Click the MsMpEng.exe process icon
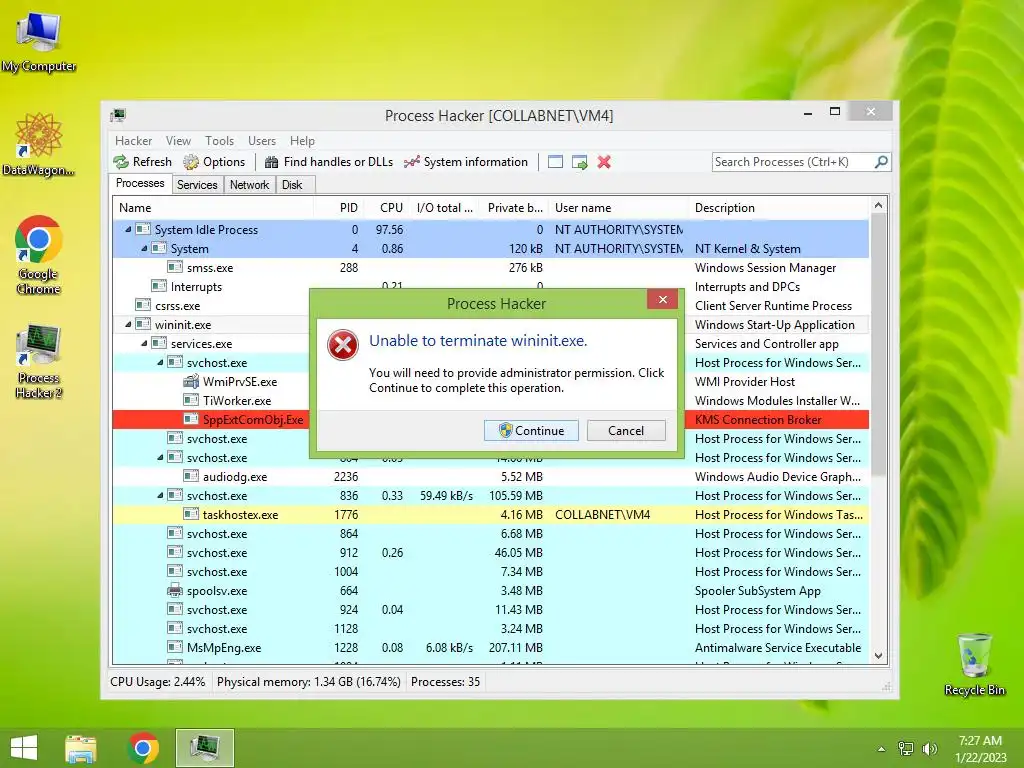Viewport: 1024px width, 768px height. click(x=174, y=647)
